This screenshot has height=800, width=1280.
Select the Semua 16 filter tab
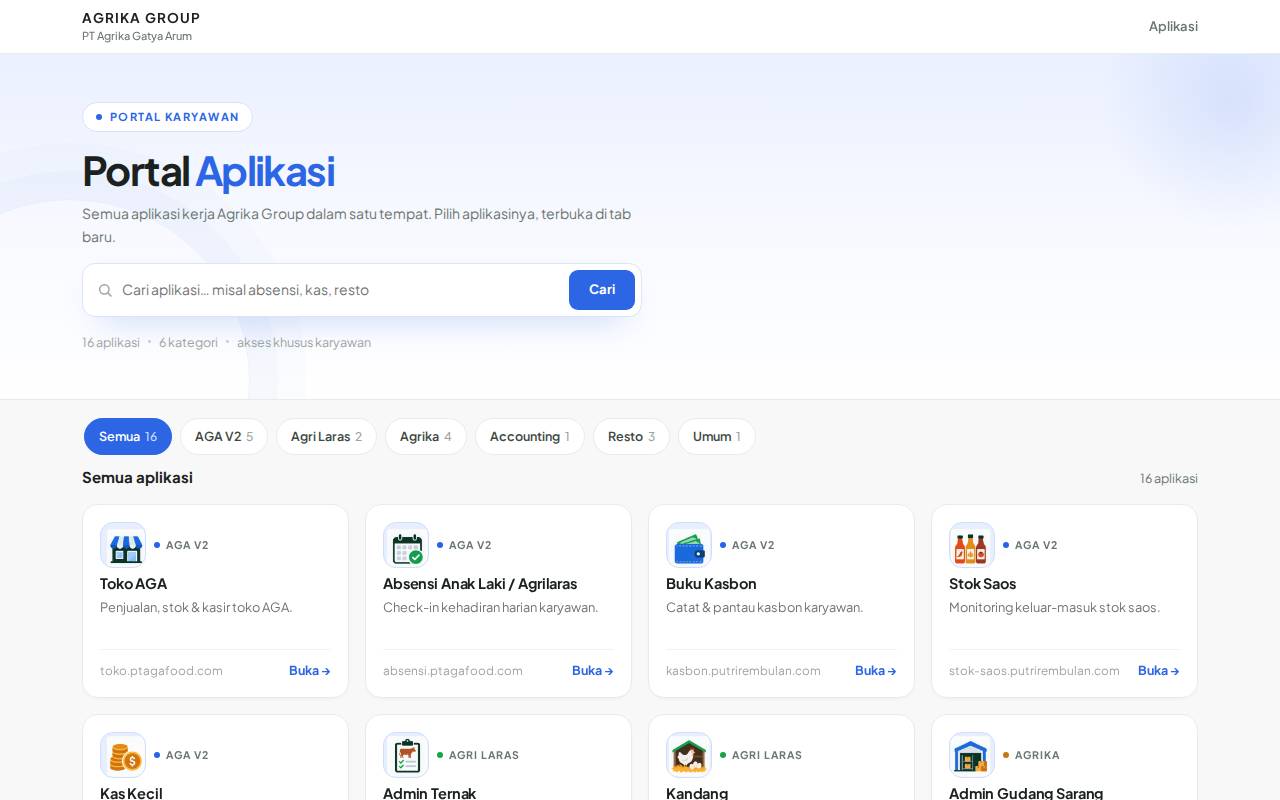coord(128,437)
